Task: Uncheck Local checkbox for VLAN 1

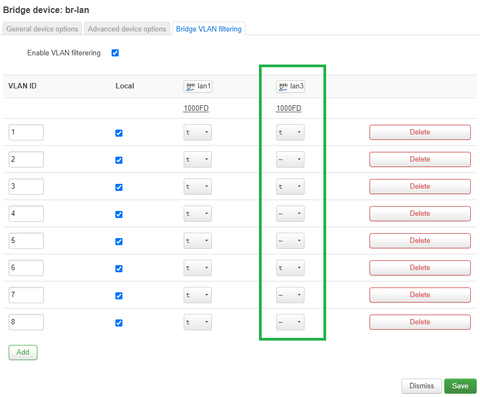Action: point(119,133)
